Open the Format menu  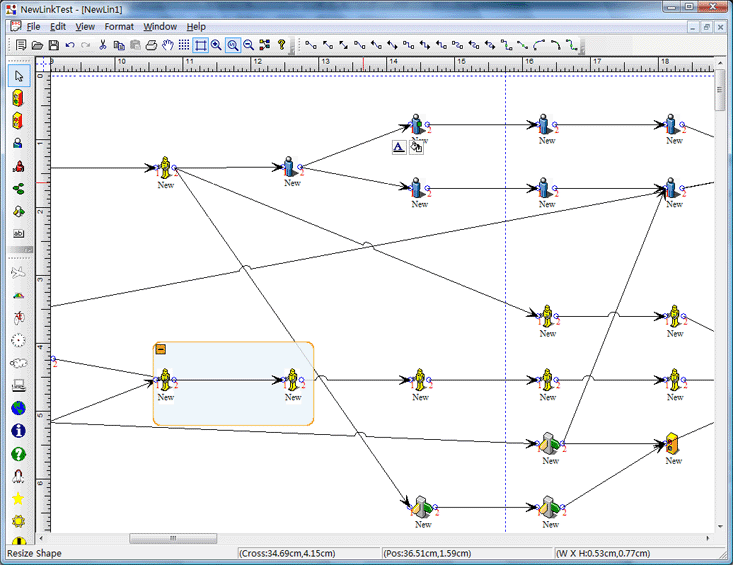pos(119,27)
